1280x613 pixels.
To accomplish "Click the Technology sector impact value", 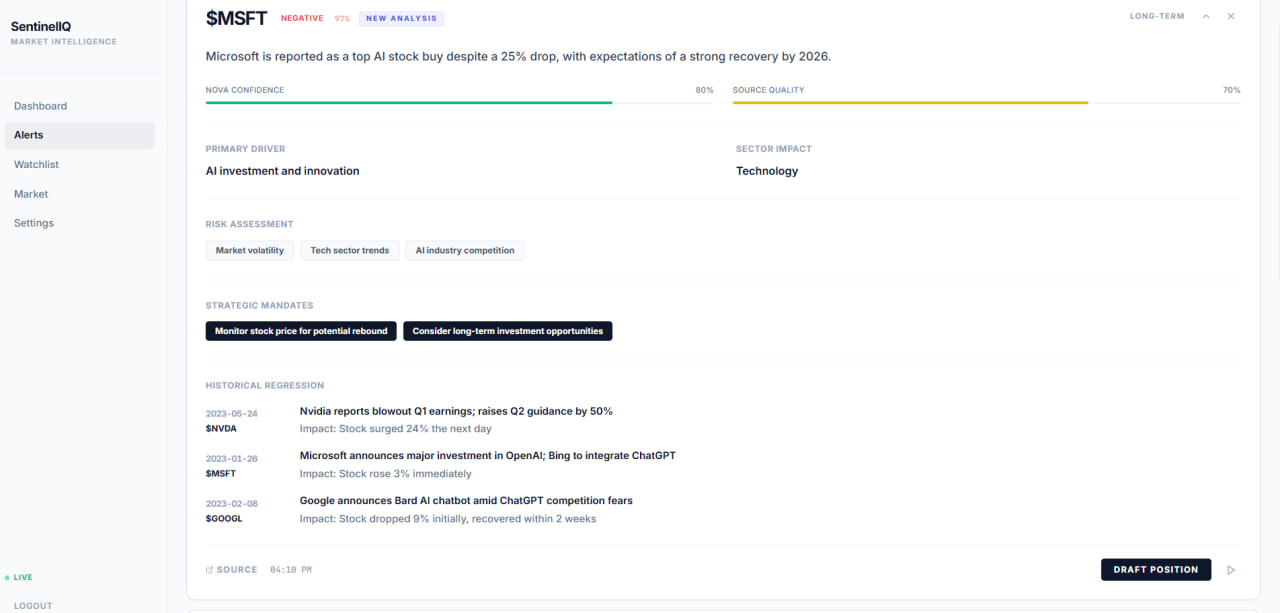I will pyautogui.click(x=767, y=171).
